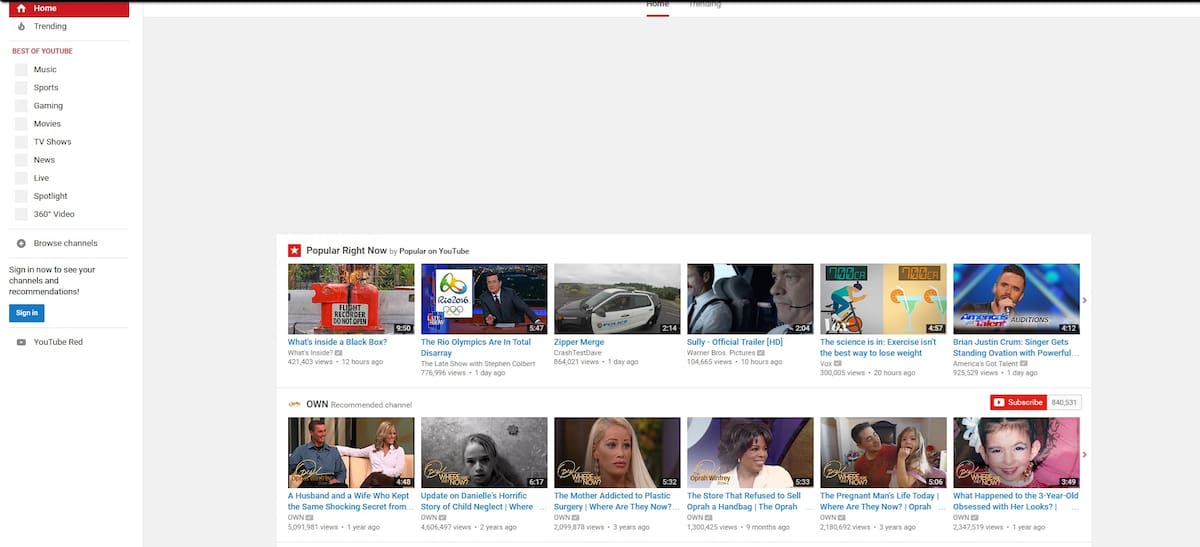Click the Trending flame icon
1200x547 pixels.
coord(21,26)
